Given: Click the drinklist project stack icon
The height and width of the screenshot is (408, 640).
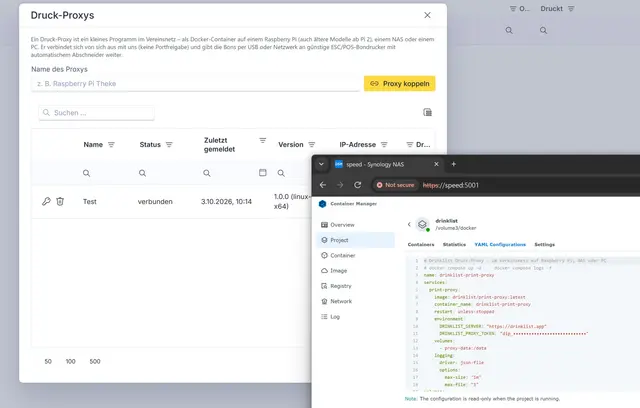Looking at the screenshot, I should coord(422,224).
